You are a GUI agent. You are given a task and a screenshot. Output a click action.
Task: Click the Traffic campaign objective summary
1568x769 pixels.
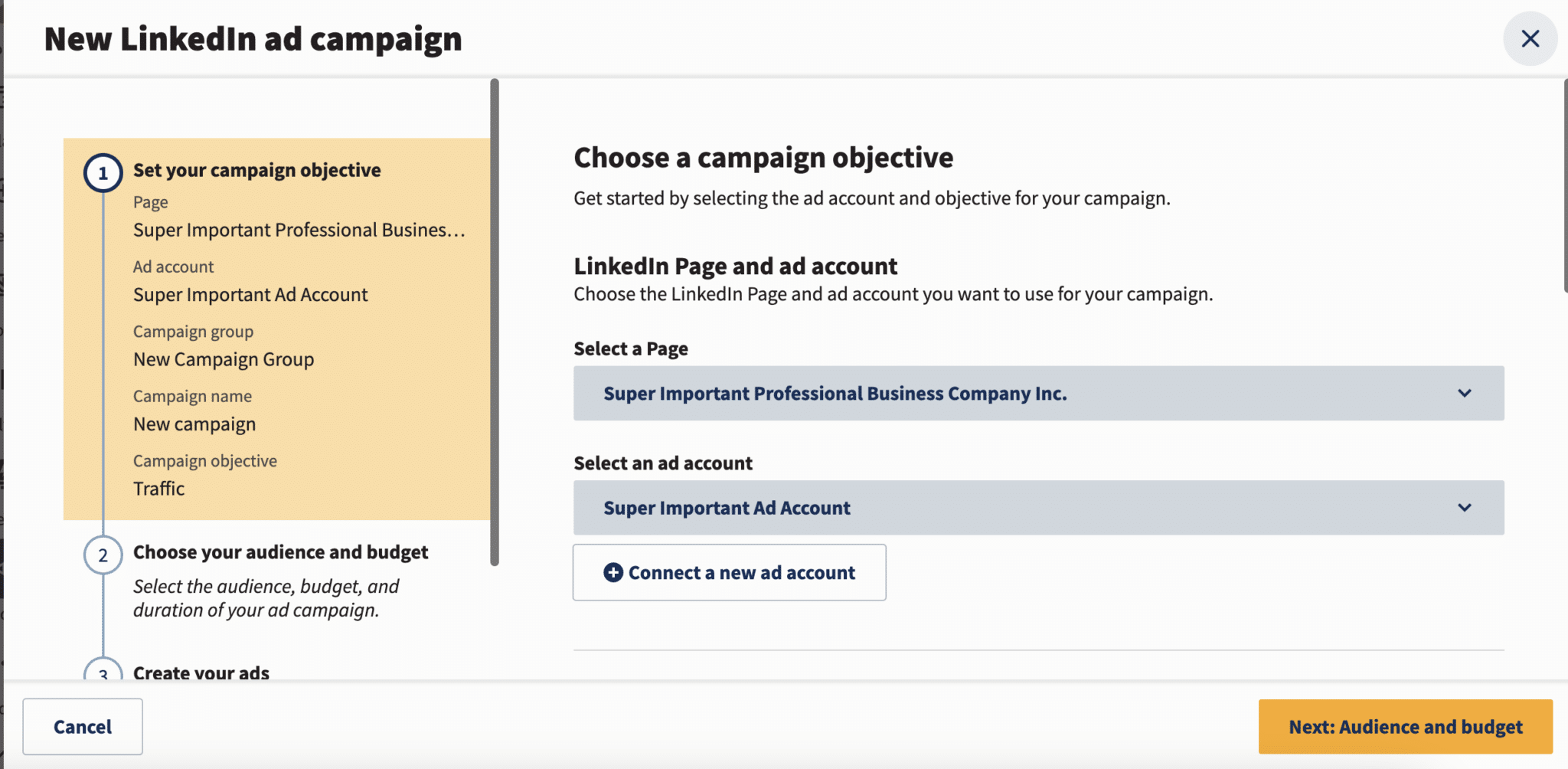pyautogui.click(x=158, y=488)
